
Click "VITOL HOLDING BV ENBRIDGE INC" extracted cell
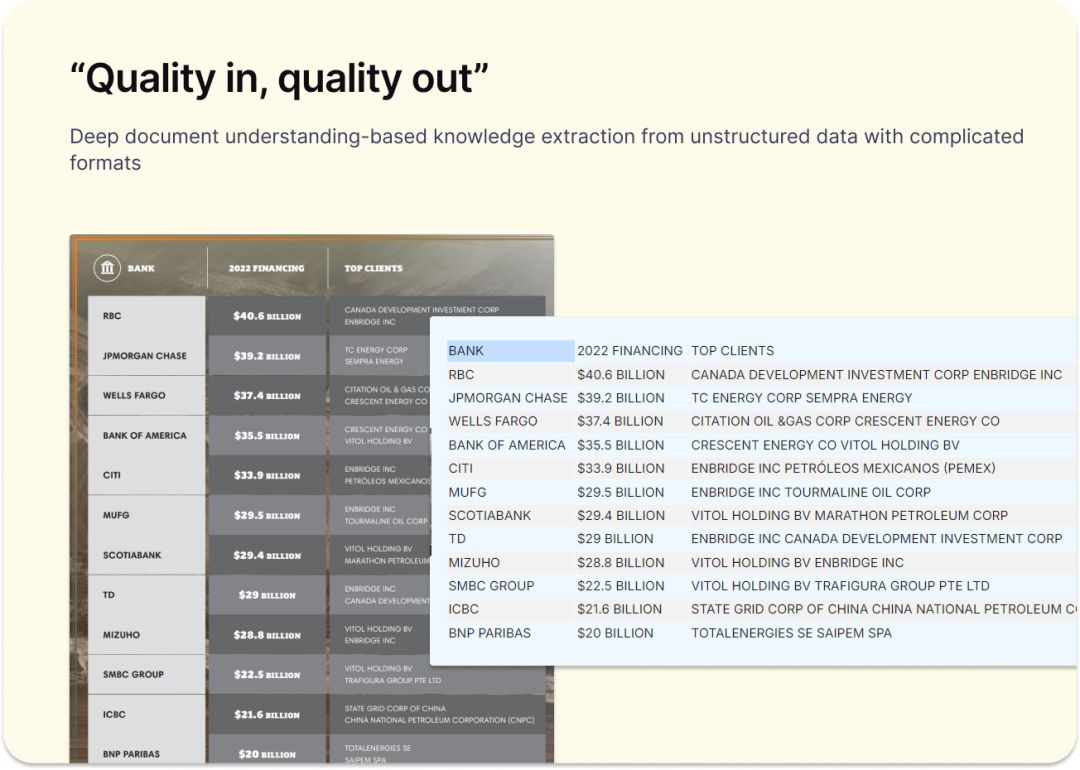[797, 563]
